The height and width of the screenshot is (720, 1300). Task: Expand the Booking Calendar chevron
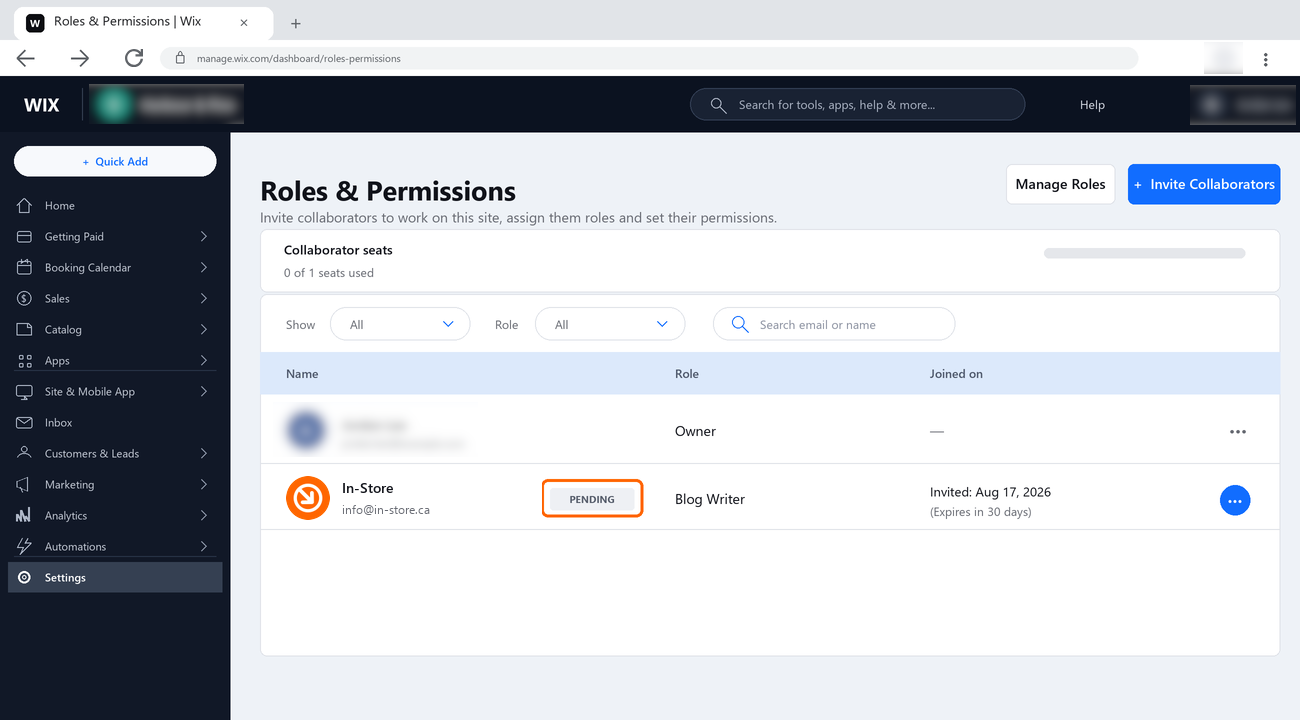(x=204, y=268)
